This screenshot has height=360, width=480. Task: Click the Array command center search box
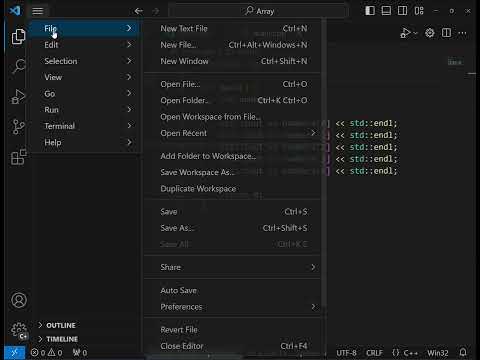point(259,11)
